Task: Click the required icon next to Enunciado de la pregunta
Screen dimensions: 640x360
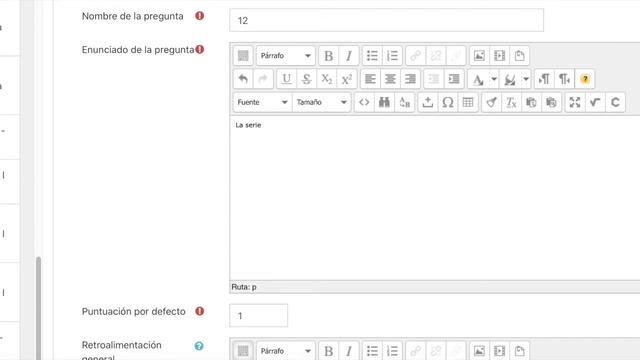Action: (x=200, y=49)
